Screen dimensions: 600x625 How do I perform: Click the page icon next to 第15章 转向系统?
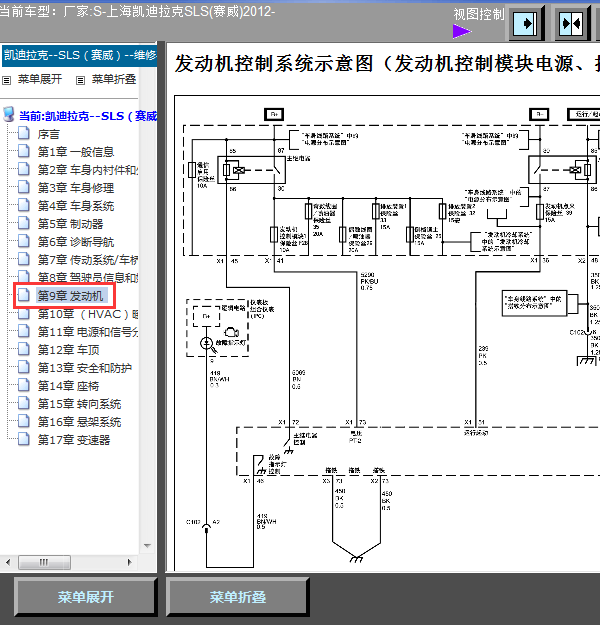(x=24, y=403)
